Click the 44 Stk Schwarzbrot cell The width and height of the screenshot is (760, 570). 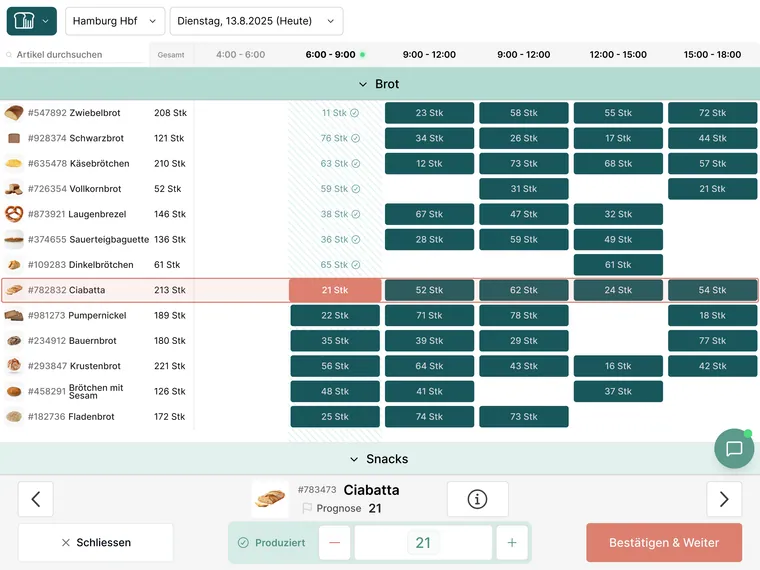[712, 138]
